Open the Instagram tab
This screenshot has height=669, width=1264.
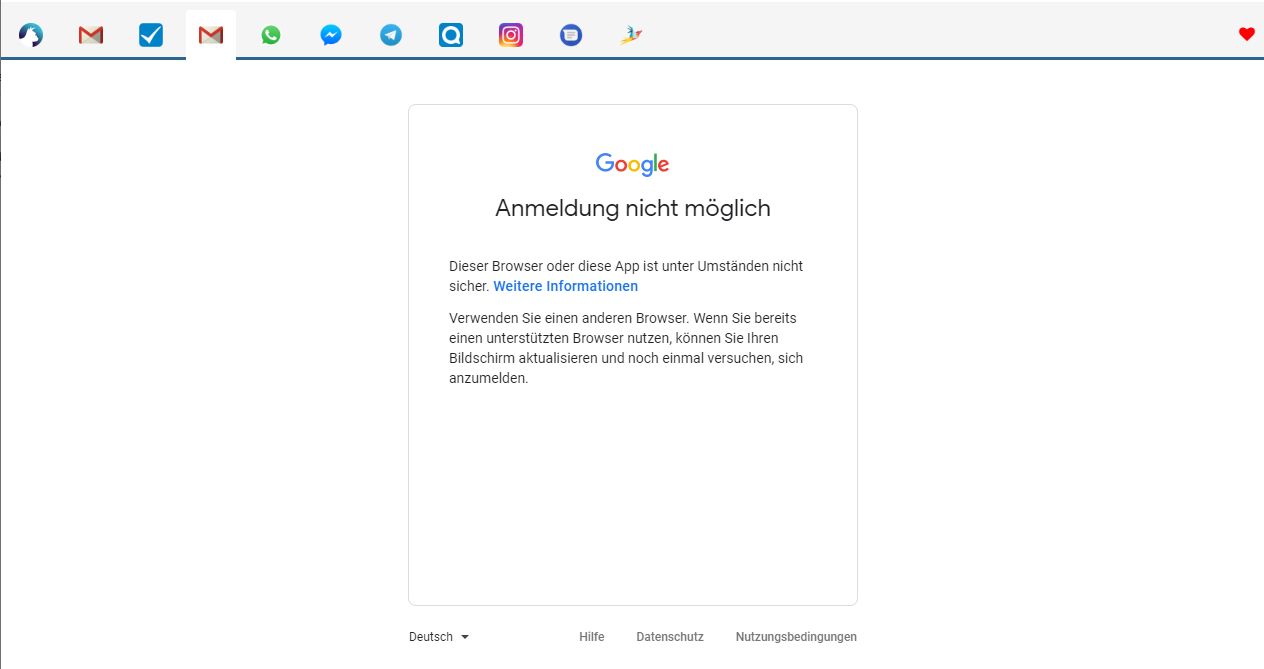pyautogui.click(x=511, y=35)
